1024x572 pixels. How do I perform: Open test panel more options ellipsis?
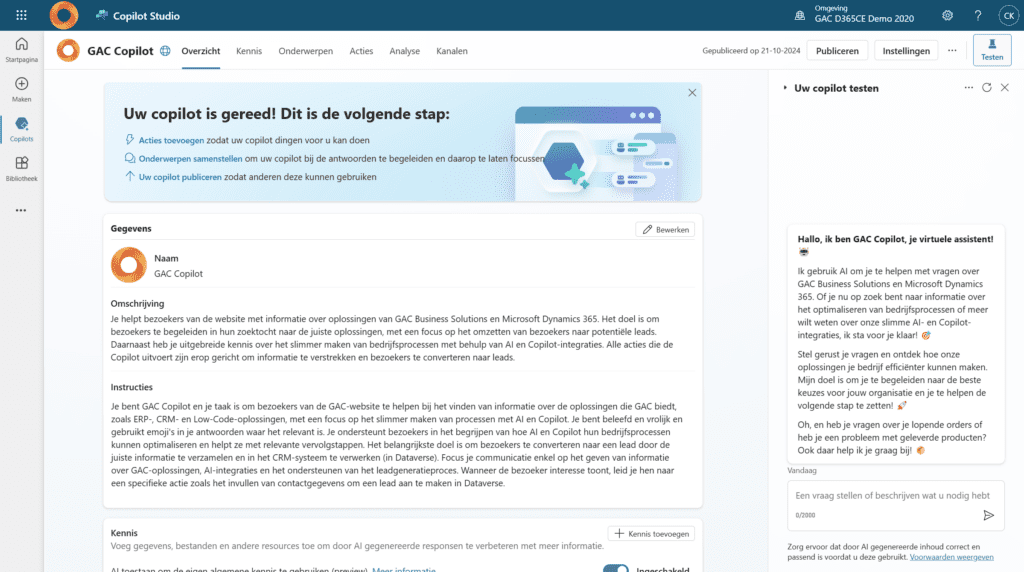968,87
